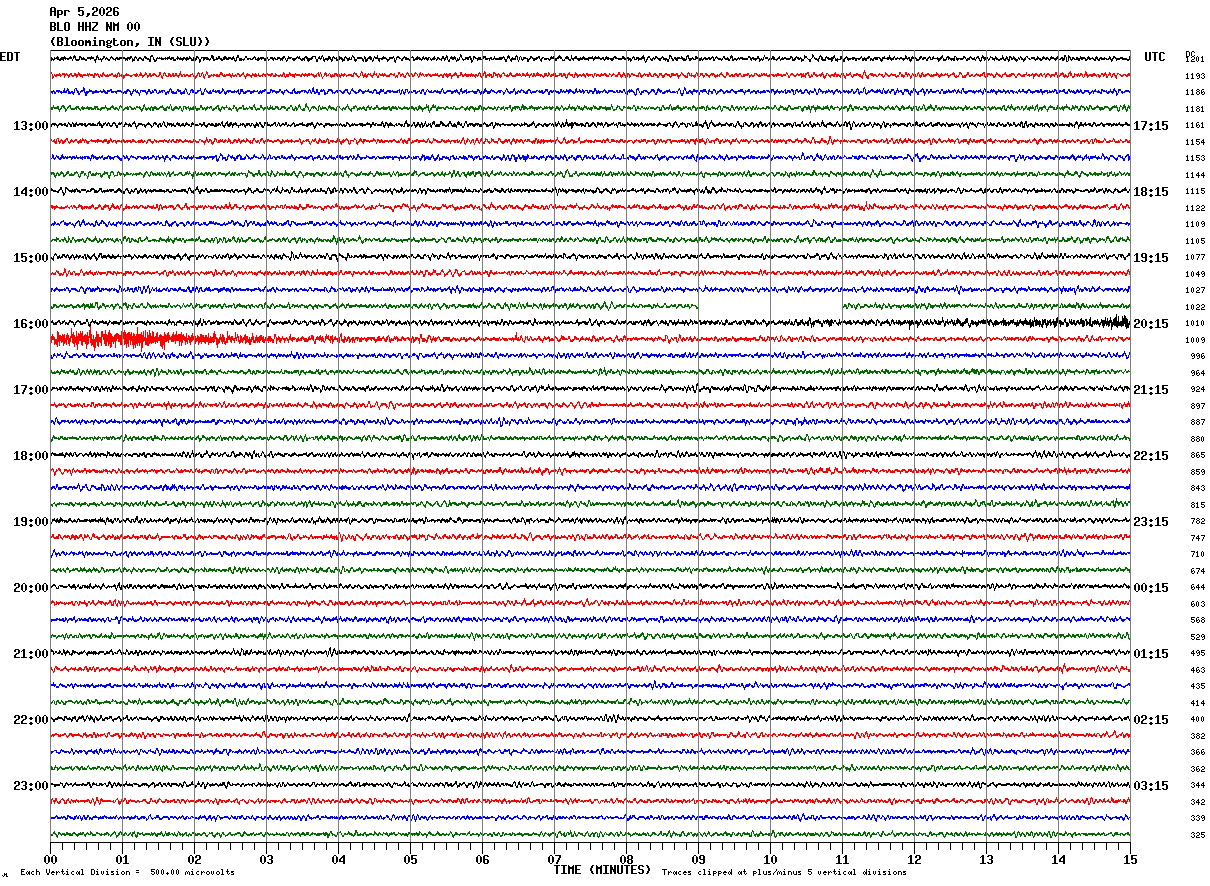Click the "Traces clipped at plus/minus 5 vertical divisions" note
1210x886 pixels.
[784, 873]
